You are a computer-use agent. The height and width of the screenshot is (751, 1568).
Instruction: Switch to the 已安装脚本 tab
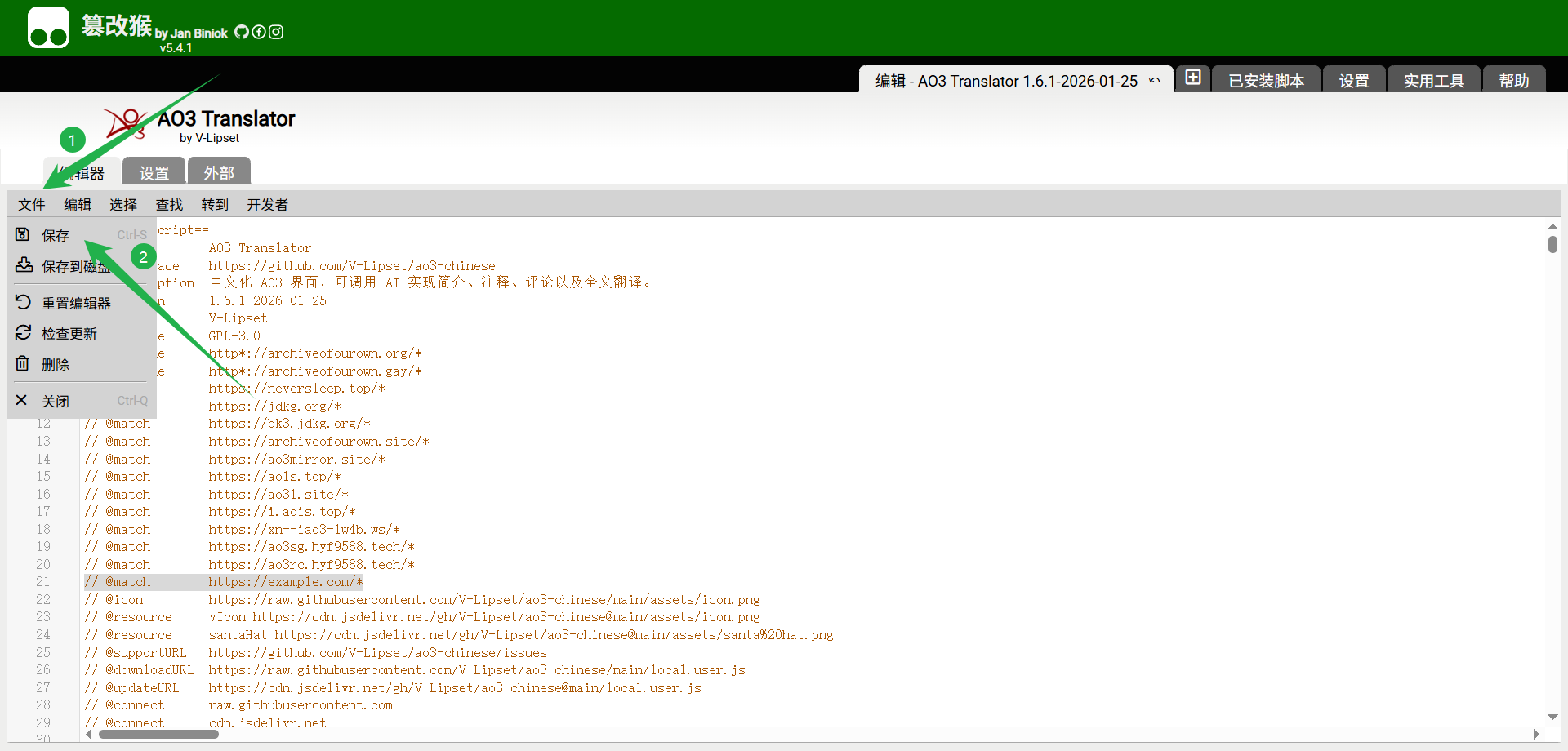click(1266, 81)
